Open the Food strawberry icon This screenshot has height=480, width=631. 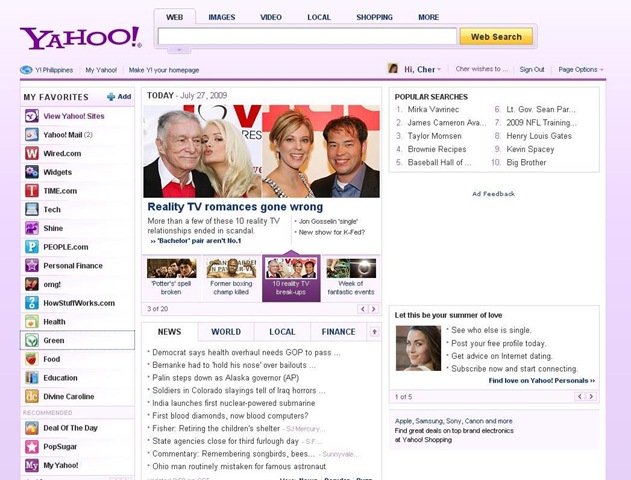point(32,359)
